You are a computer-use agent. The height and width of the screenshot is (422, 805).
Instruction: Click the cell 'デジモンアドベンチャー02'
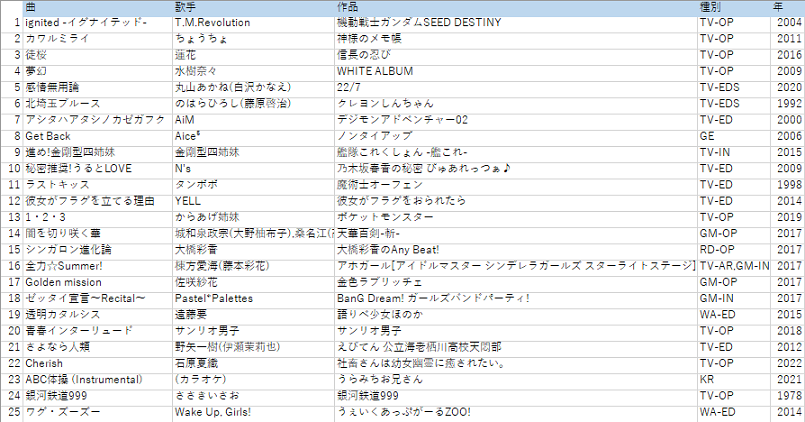click(x=516, y=120)
